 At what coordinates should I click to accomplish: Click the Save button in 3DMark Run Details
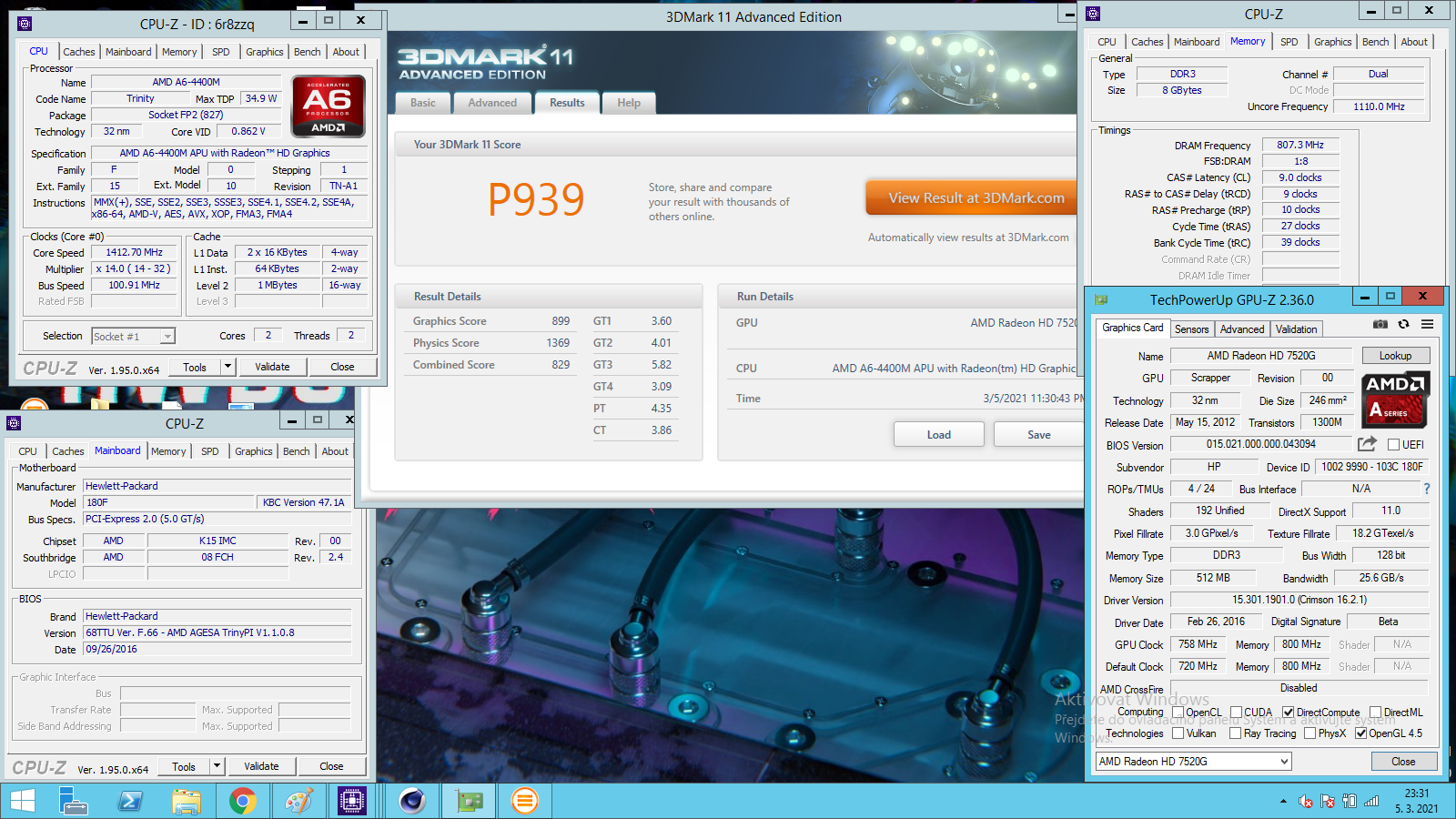pos(1039,435)
